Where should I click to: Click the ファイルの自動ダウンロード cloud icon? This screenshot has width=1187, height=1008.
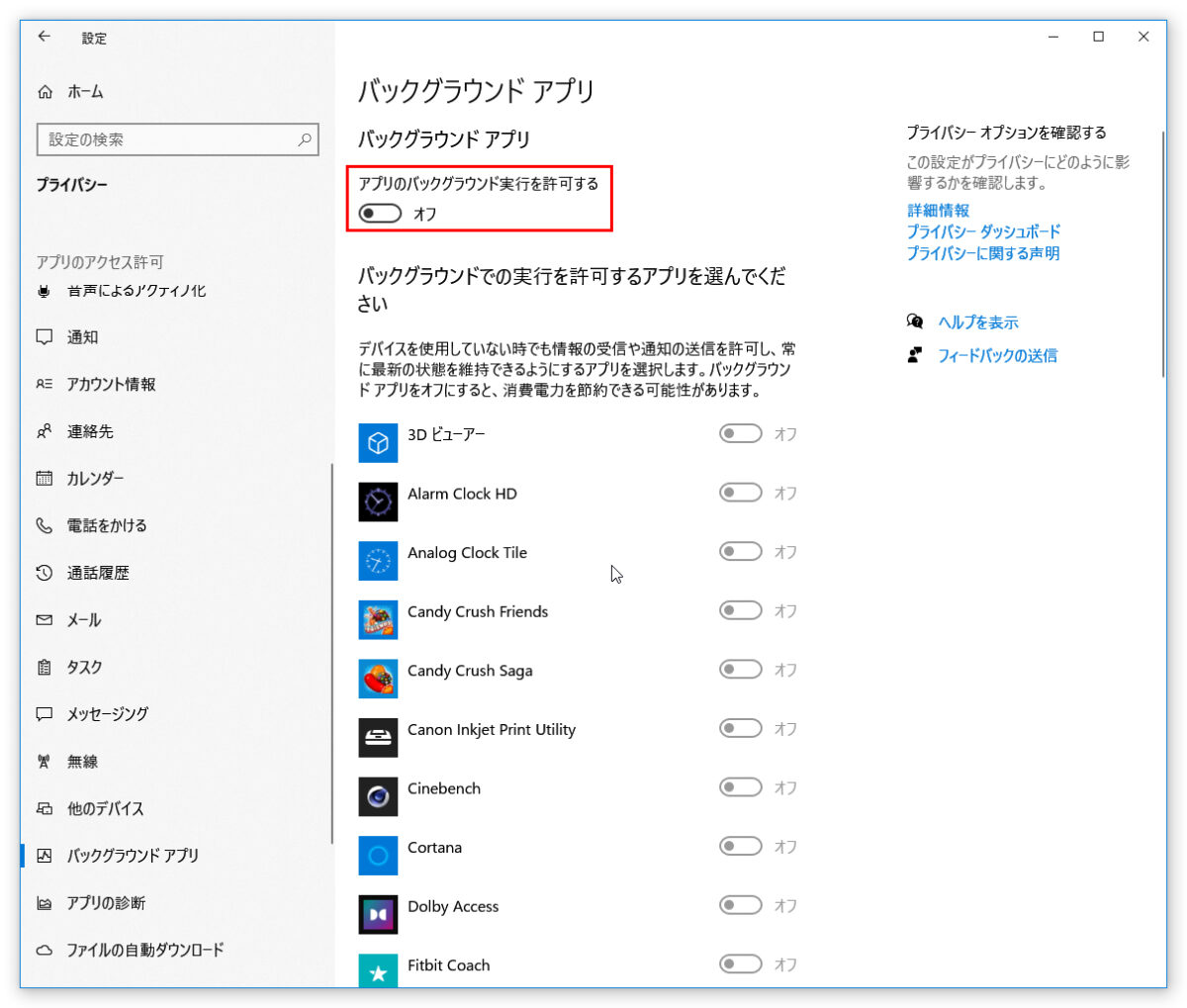click(44, 950)
